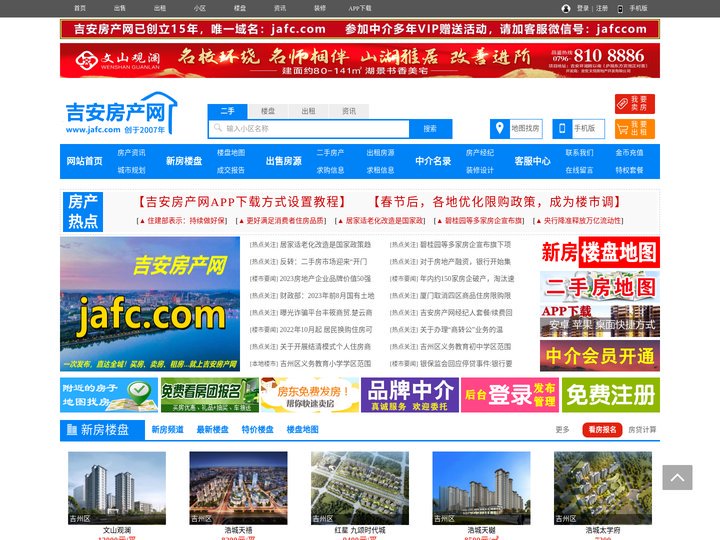720x540 pixels.
Task: Click 成交报告 in the navigation bar
Action: (x=231, y=170)
